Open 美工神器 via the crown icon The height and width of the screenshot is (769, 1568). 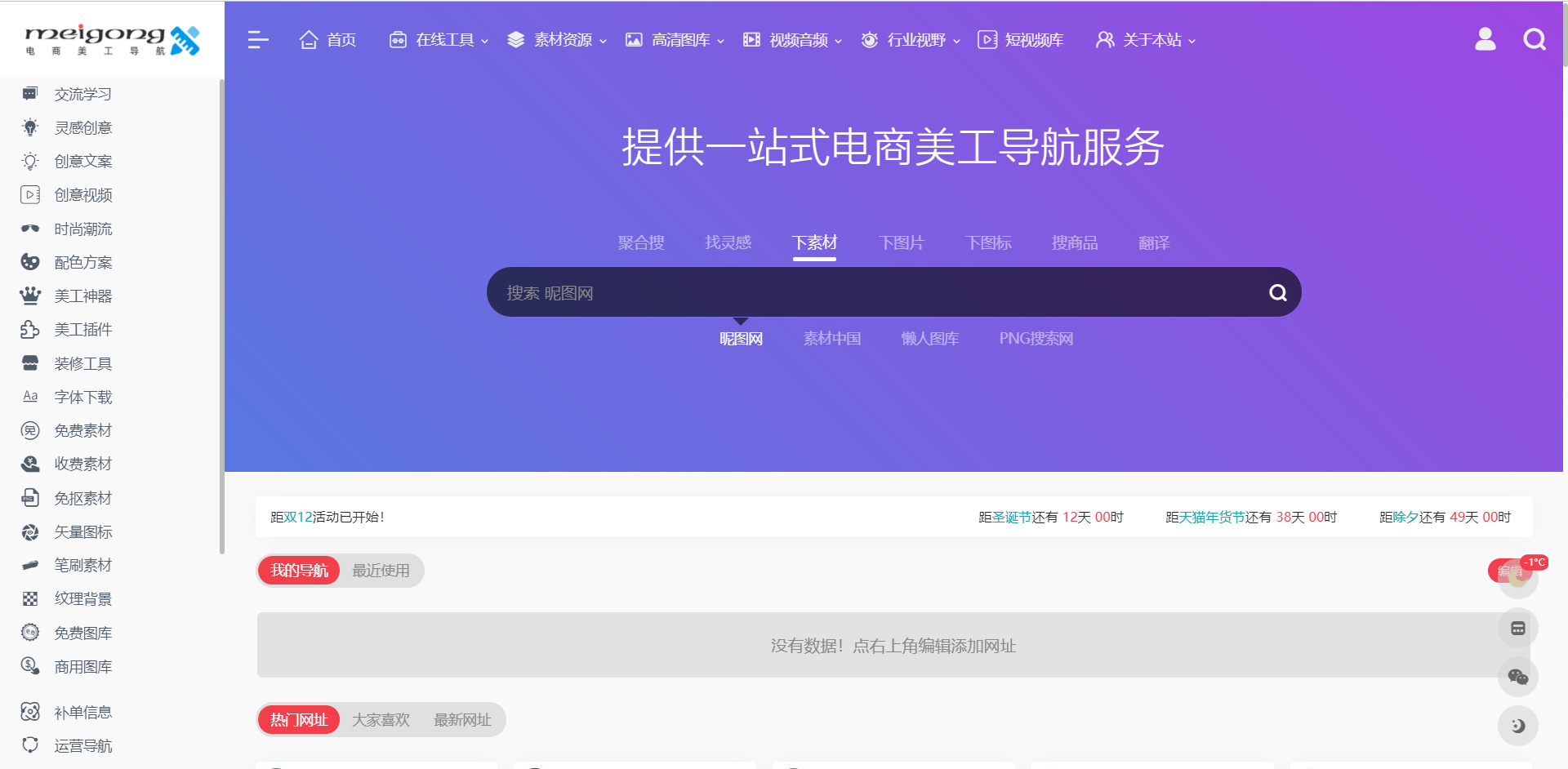point(30,296)
